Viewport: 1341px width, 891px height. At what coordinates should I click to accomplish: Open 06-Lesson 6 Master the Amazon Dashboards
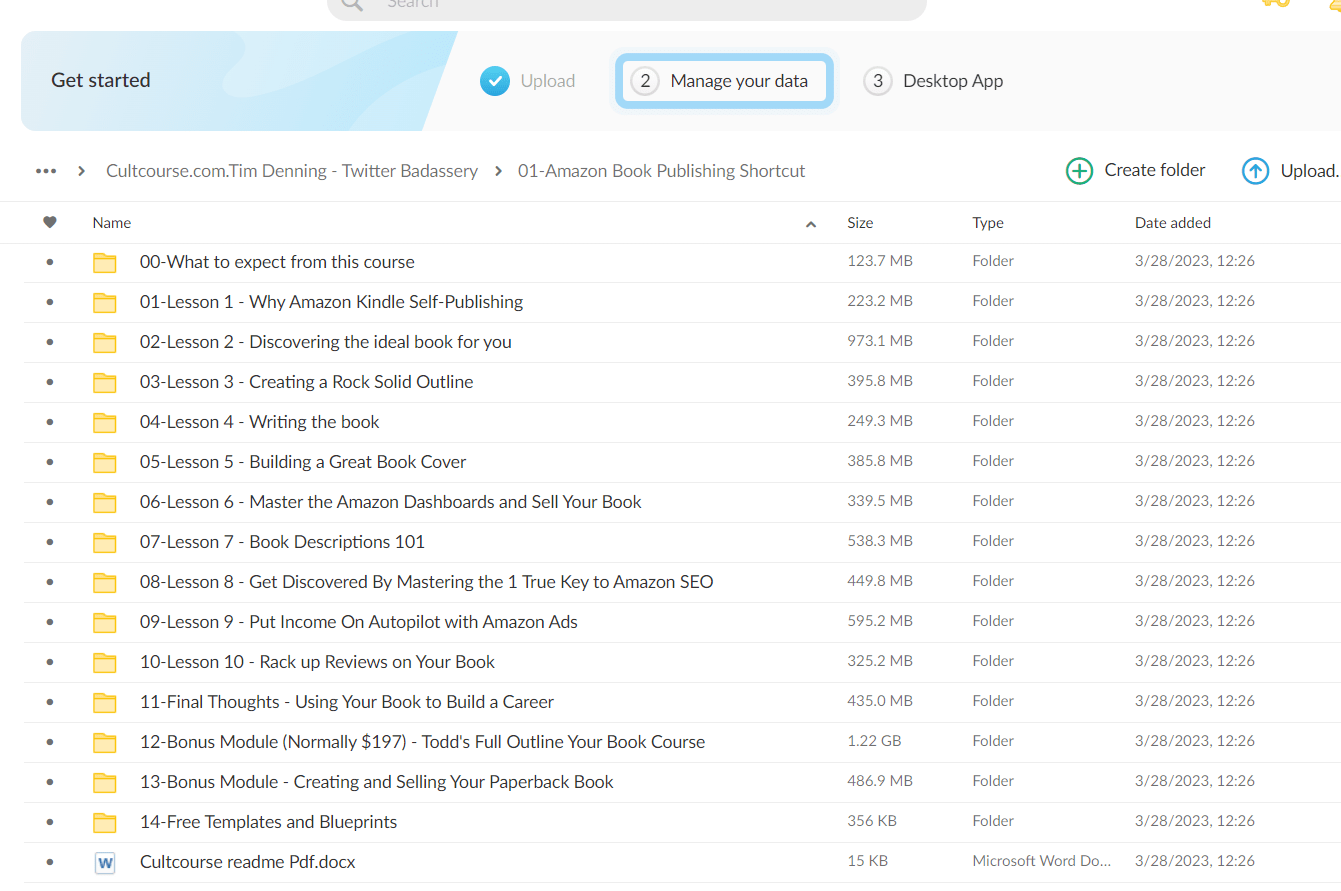[x=391, y=502]
